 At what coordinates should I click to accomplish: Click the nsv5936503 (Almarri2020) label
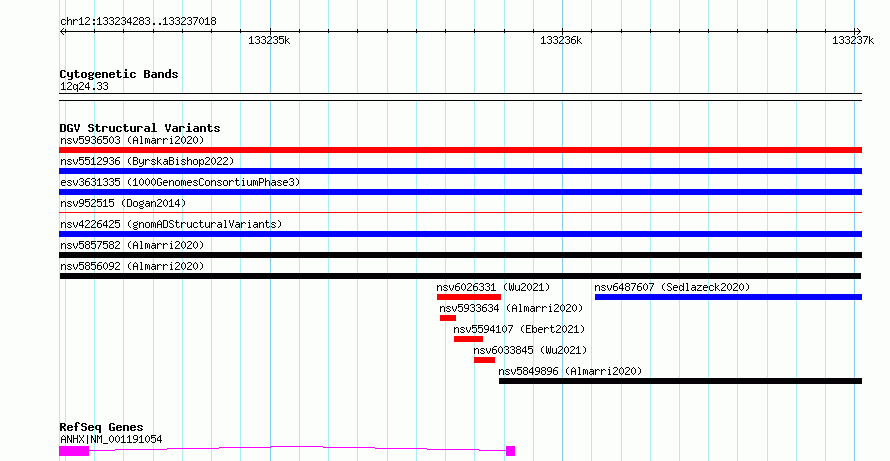(x=132, y=140)
